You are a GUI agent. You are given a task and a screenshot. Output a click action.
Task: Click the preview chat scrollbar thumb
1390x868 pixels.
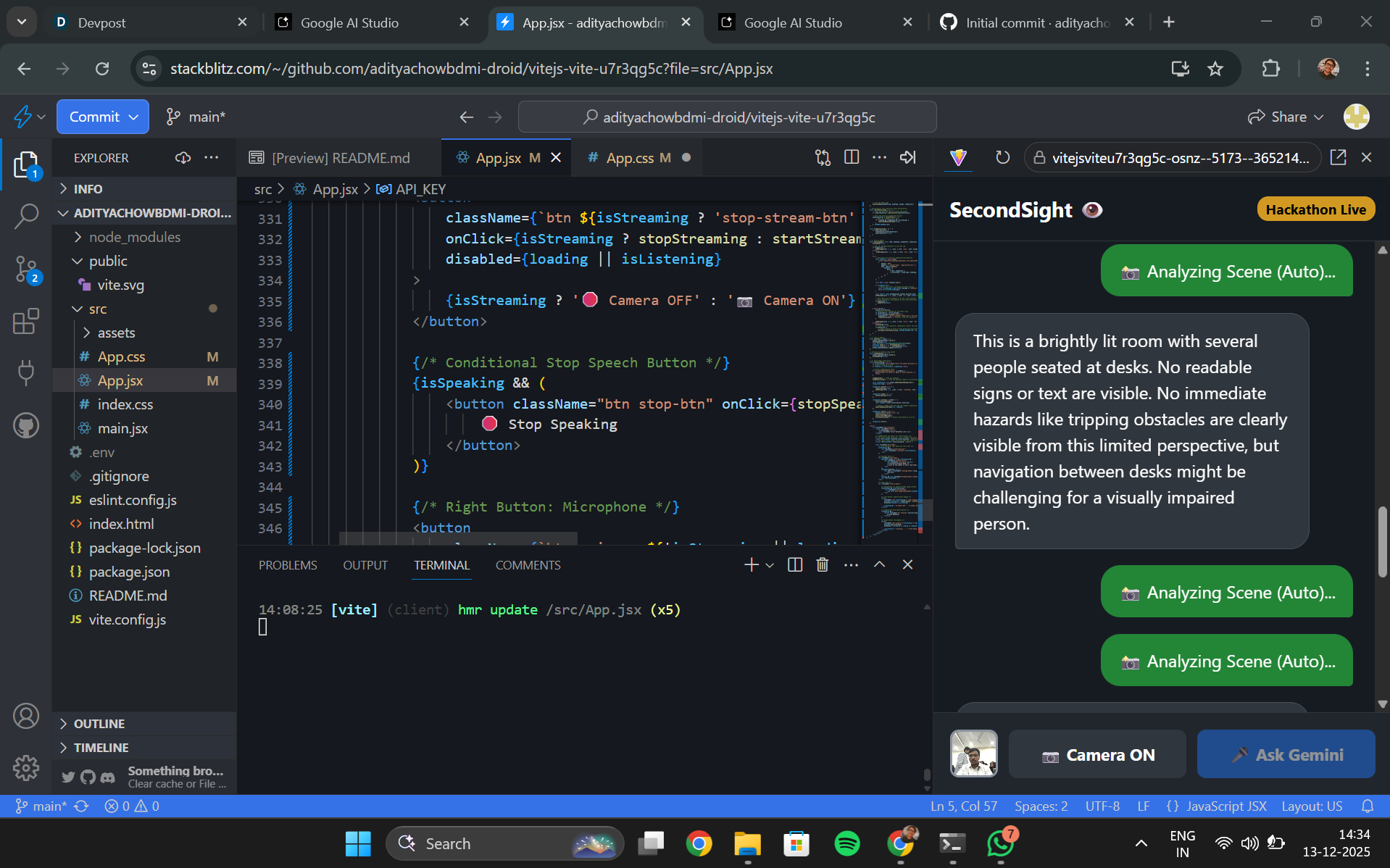tap(1382, 541)
